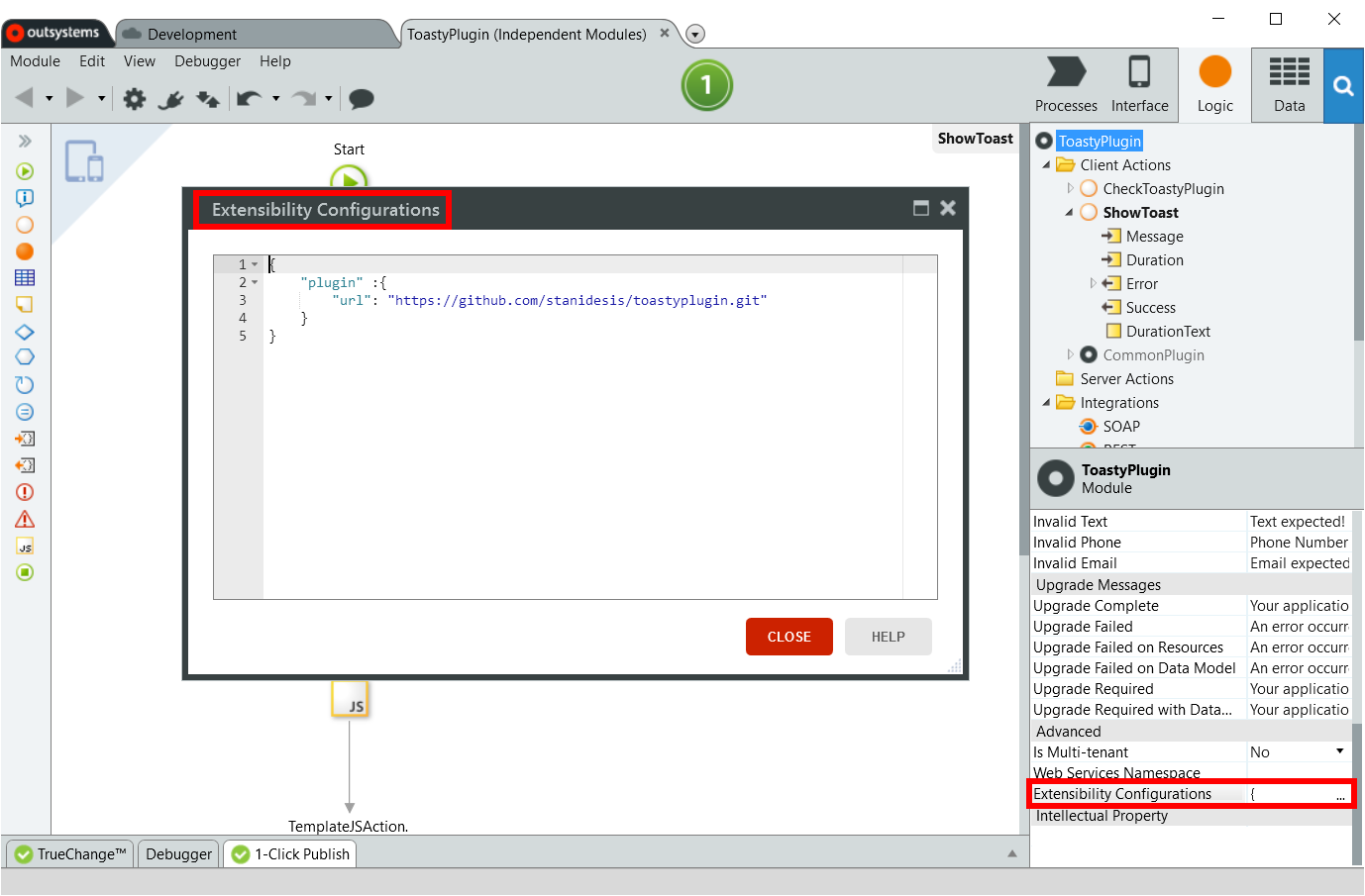This screenshot has width=1365, height=896.
Task: Open the Debugger menu
Action: 207,61
